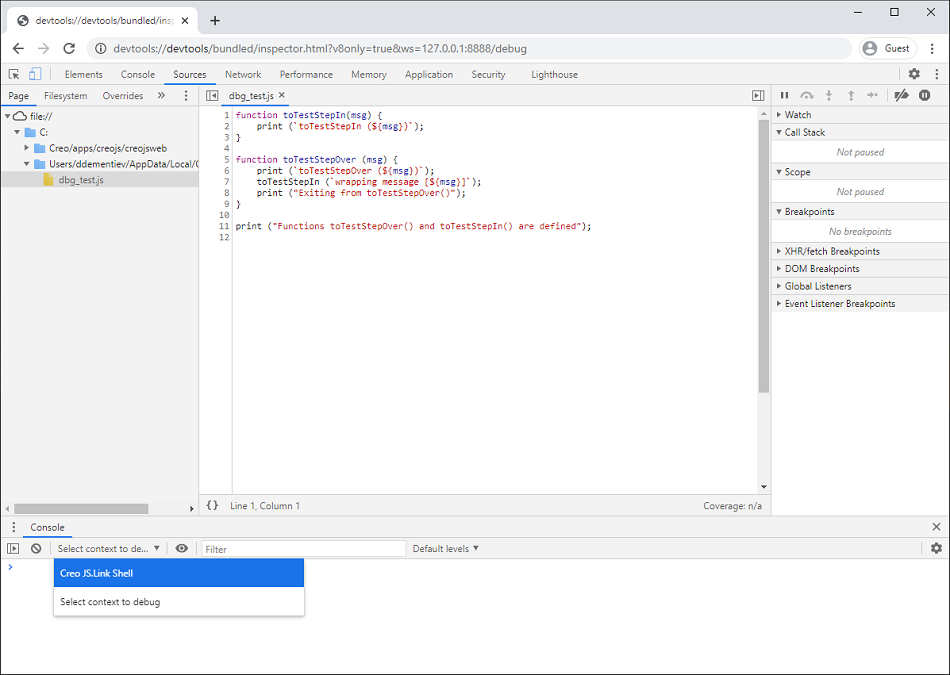Open the Filesystem tab
Image resolution: width=950 pixels, height=675 pixels.
click(66, 96)
